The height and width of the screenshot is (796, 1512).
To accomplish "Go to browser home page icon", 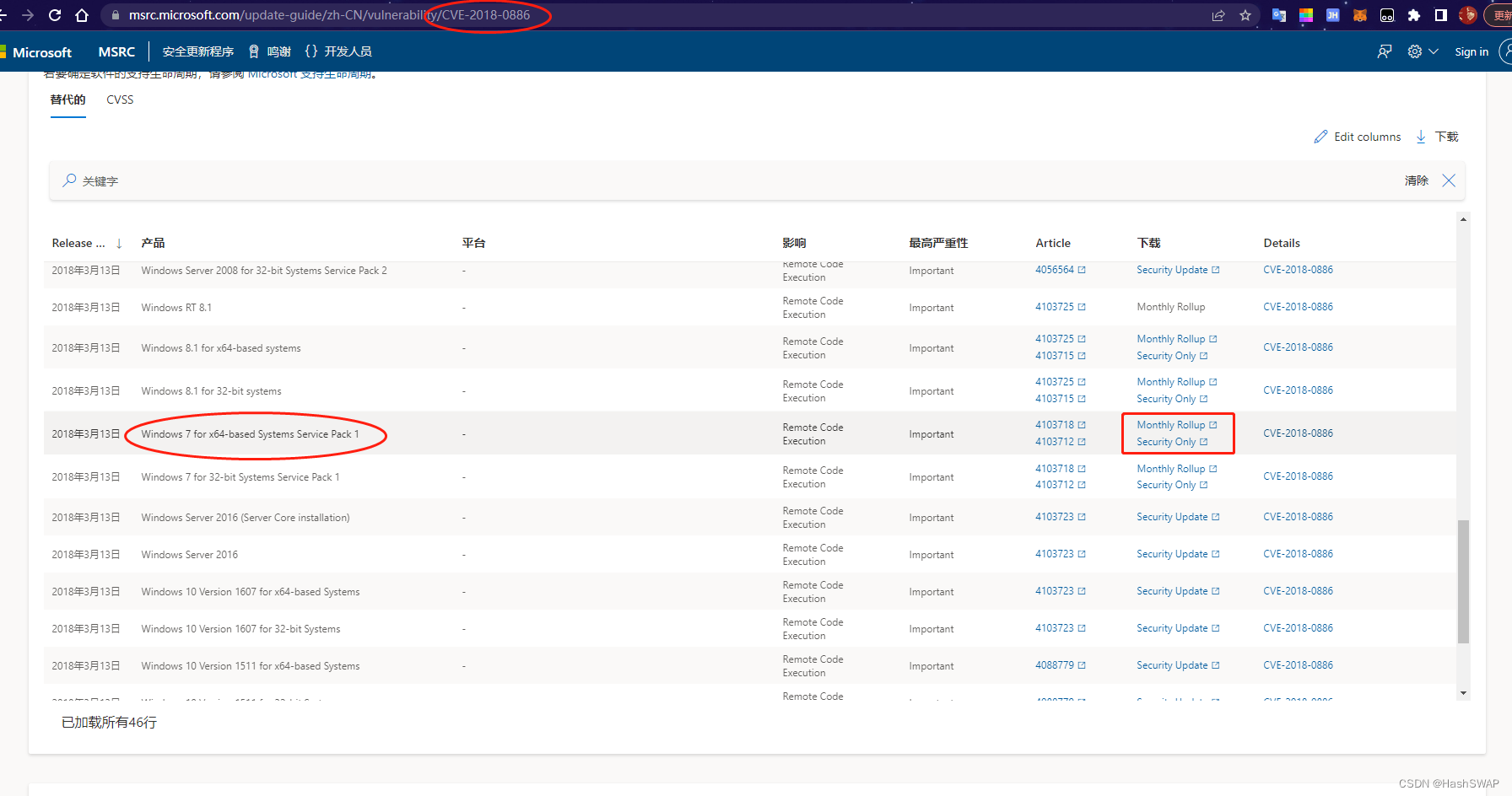I will pos(82,15).
